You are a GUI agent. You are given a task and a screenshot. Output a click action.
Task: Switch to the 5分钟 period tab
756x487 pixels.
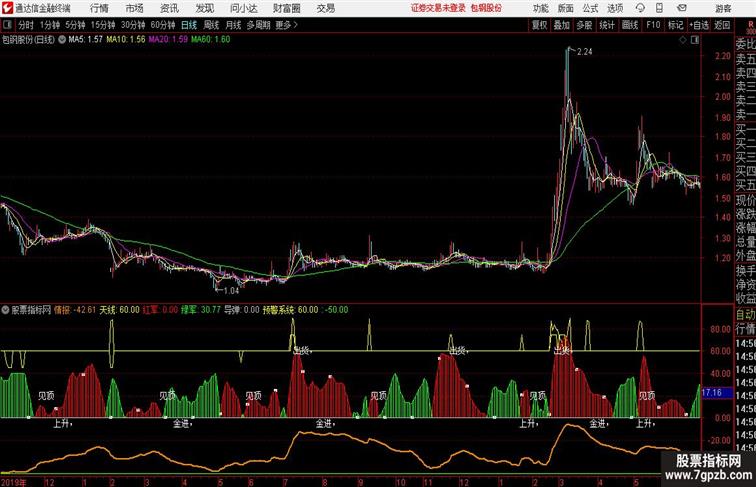tap(75, 25)
